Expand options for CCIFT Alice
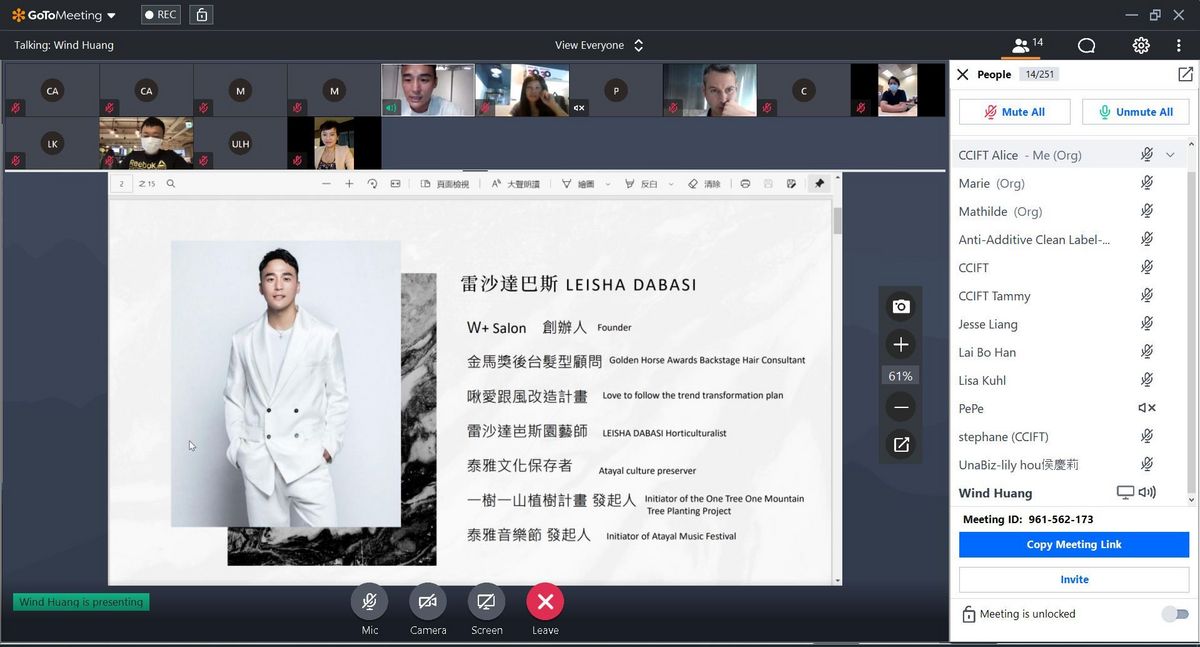Screen dimensions: 1200x647 1170,155
